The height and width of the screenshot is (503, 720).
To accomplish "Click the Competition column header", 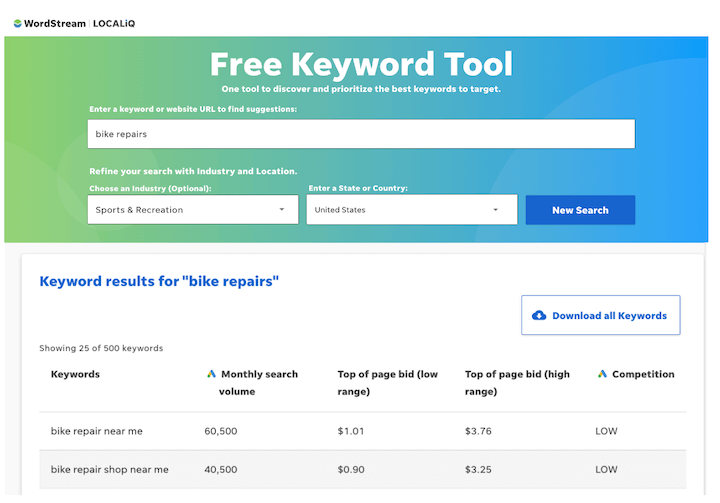I will [x=643, y=374].
